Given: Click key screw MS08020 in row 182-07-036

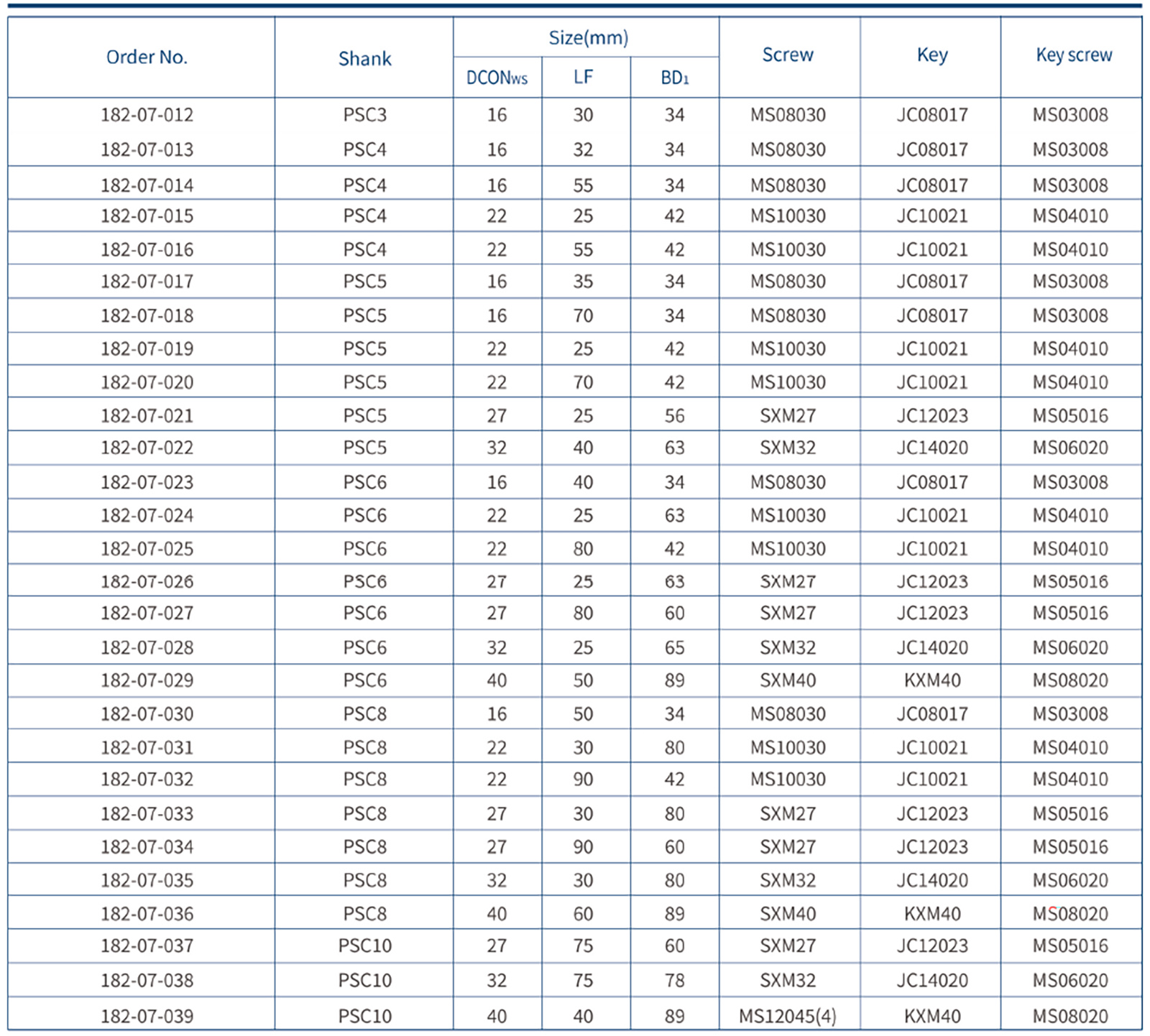Looking at the screenshot, I should (1071, 914).
